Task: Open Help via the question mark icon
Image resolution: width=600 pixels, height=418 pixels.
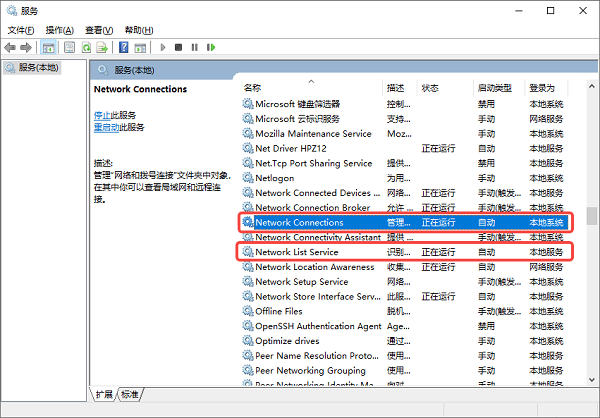Action: click(x=124, y=47)
